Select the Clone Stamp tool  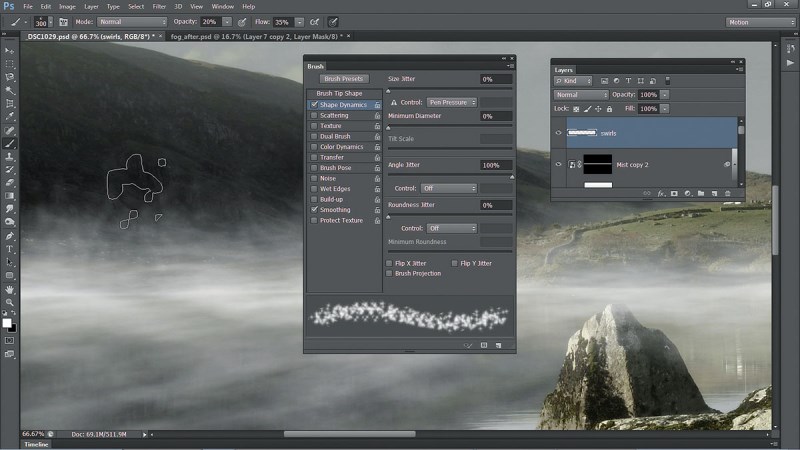[10, 157]
